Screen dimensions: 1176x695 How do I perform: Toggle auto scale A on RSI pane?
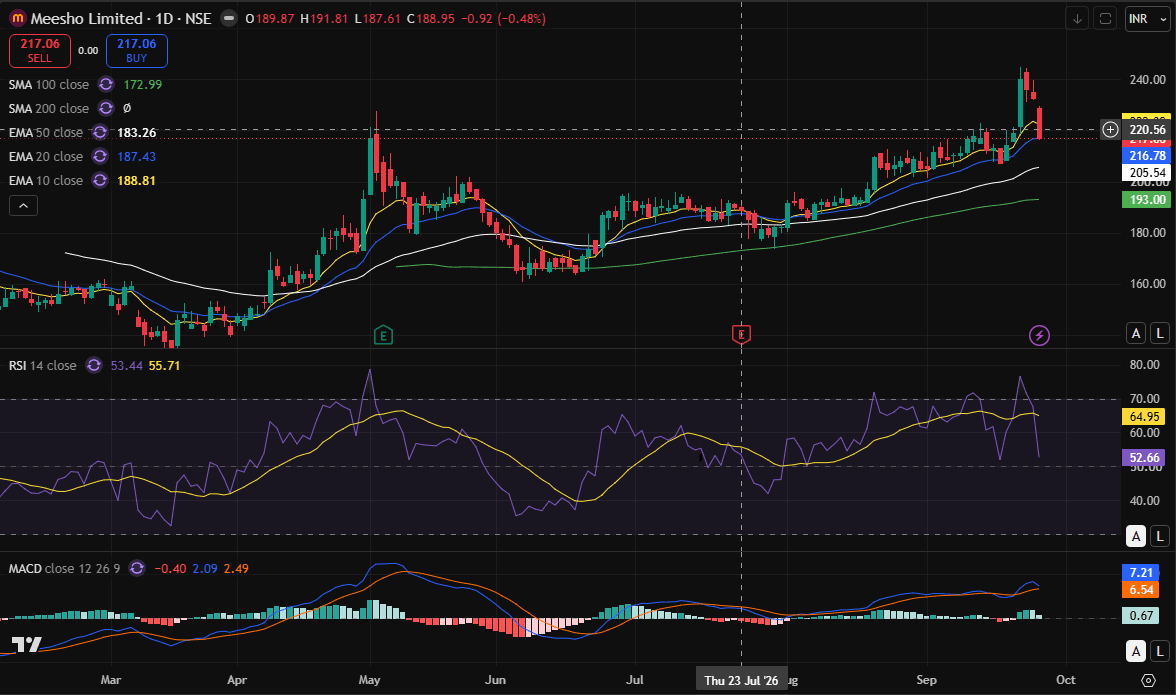(x=1136, y=535)
